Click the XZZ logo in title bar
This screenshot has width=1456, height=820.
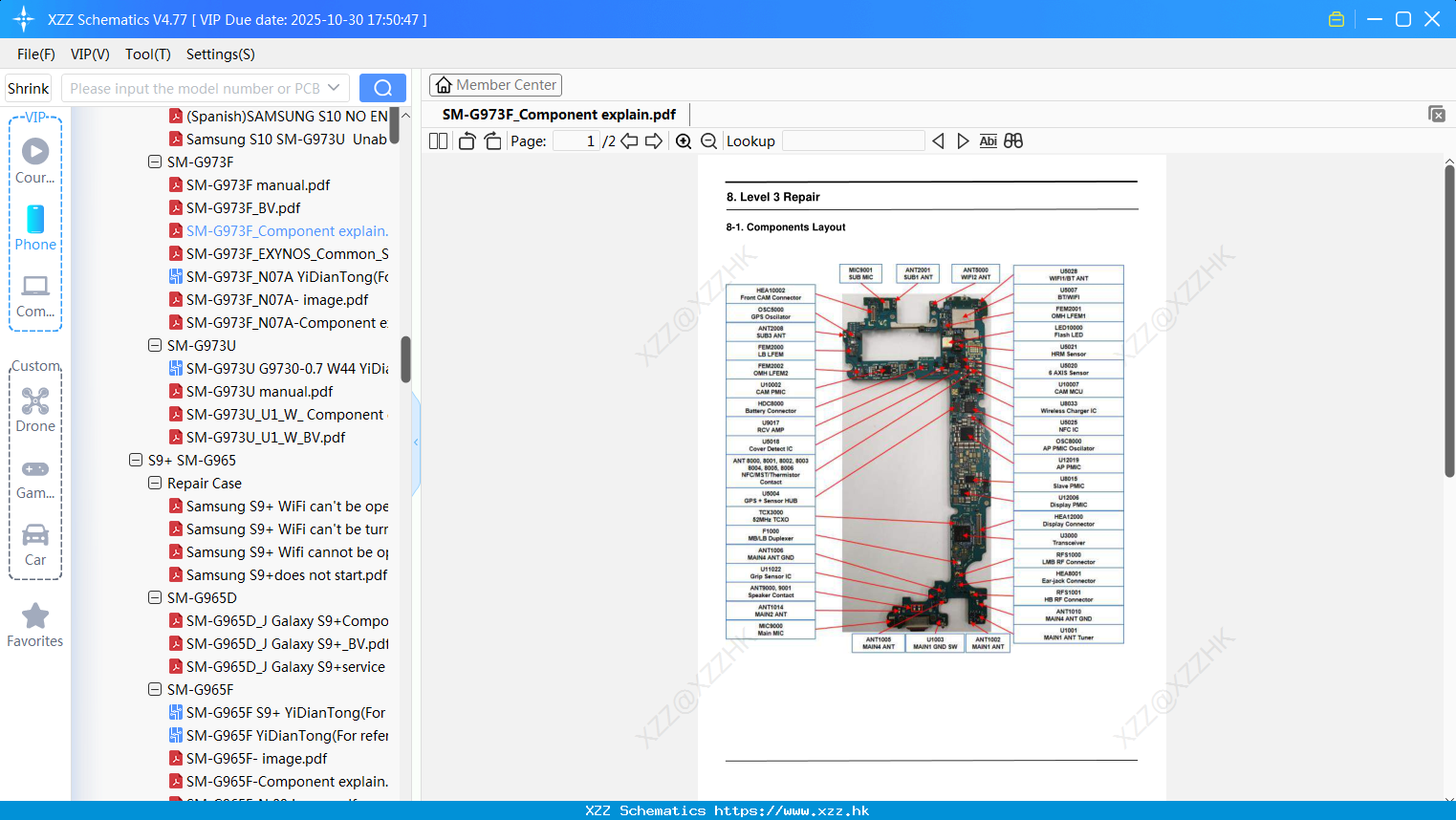tap(24, 19)
